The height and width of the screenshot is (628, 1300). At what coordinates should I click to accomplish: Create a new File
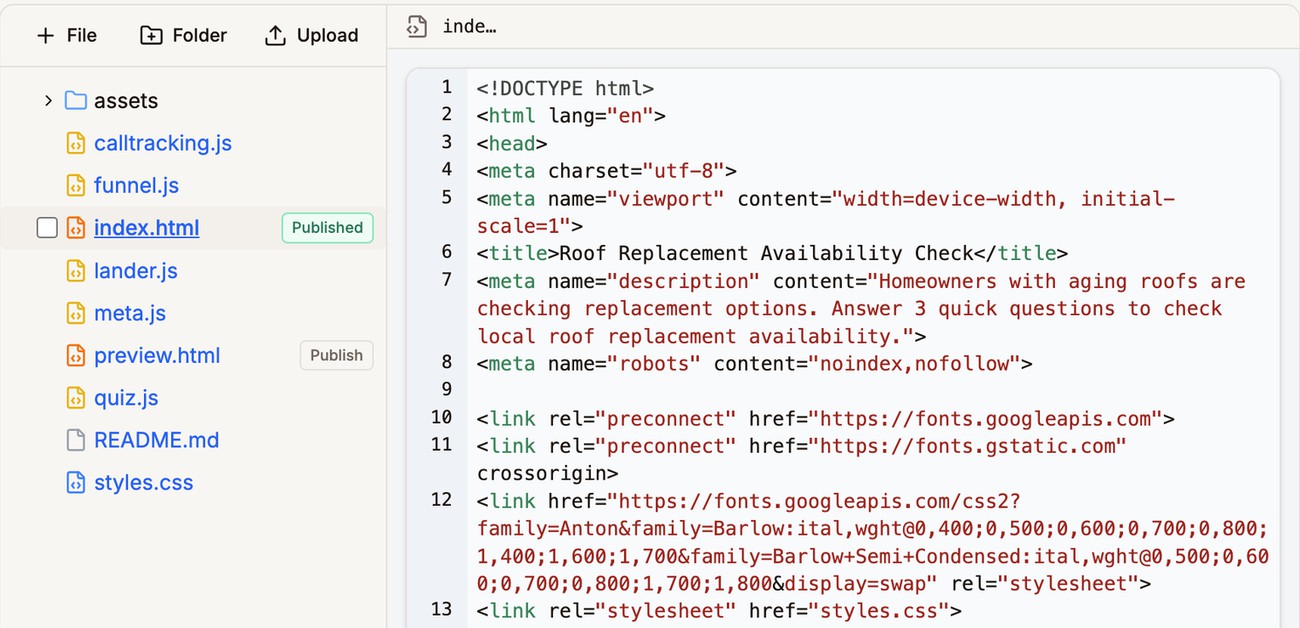click(66, 35)
